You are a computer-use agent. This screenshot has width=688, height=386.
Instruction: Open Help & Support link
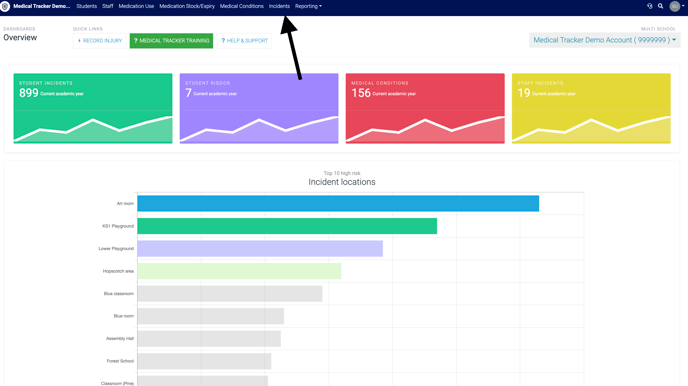click(244, 41)
